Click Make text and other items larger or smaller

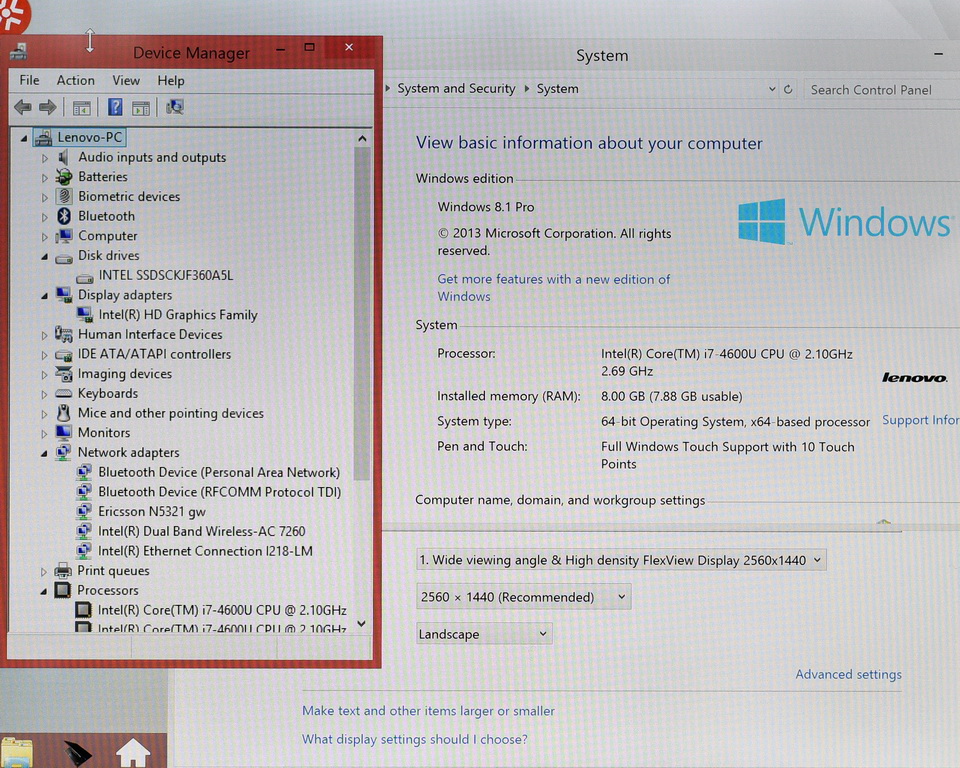point(428,710)
